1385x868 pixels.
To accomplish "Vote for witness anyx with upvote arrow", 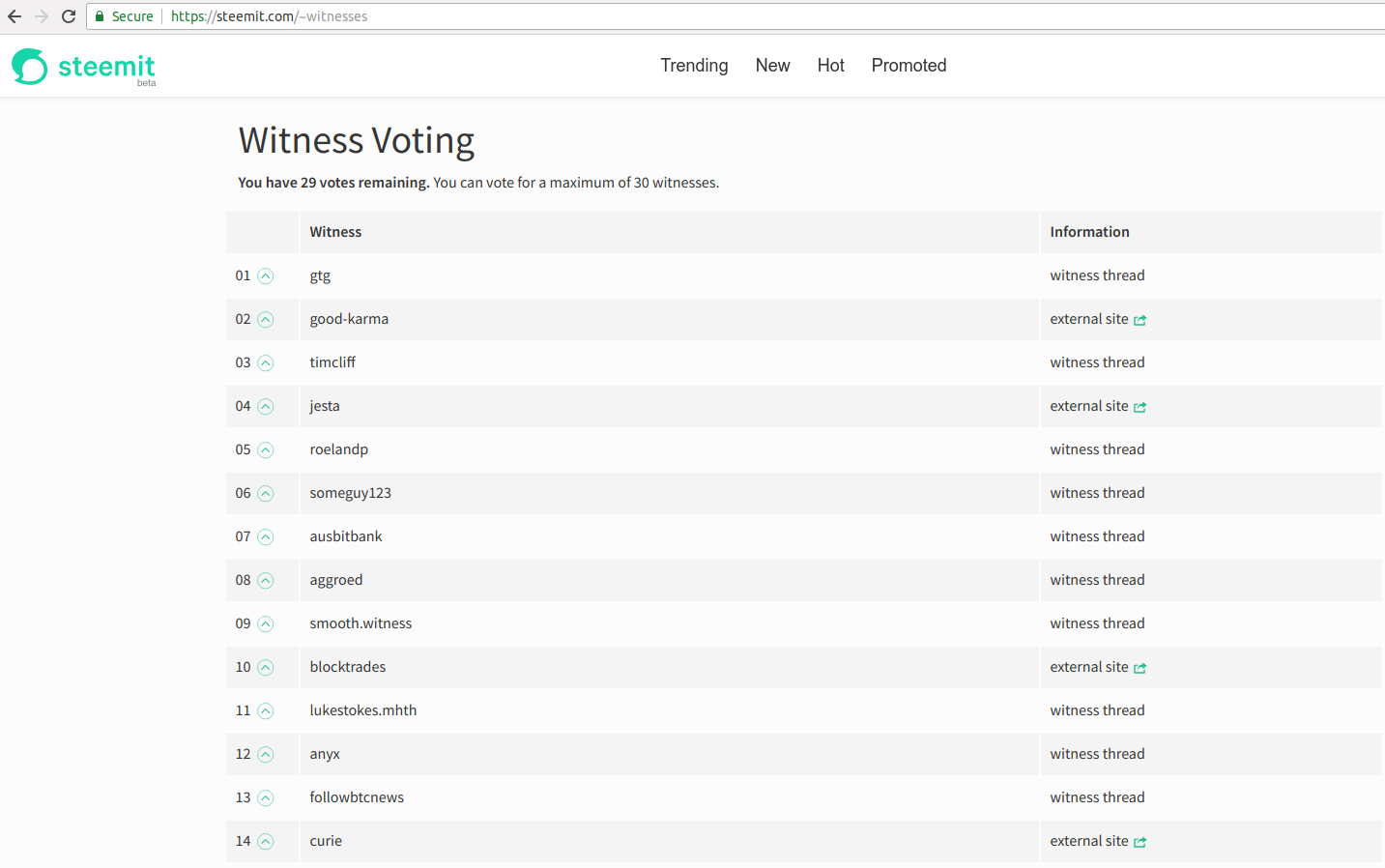I will coord(266,755).
